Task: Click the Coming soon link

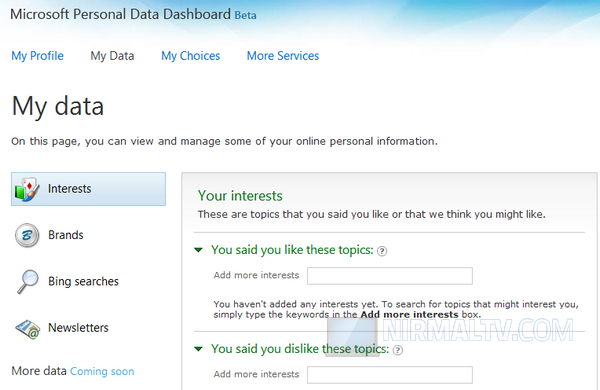Action: pyautogui.click(x=102, y=371)
